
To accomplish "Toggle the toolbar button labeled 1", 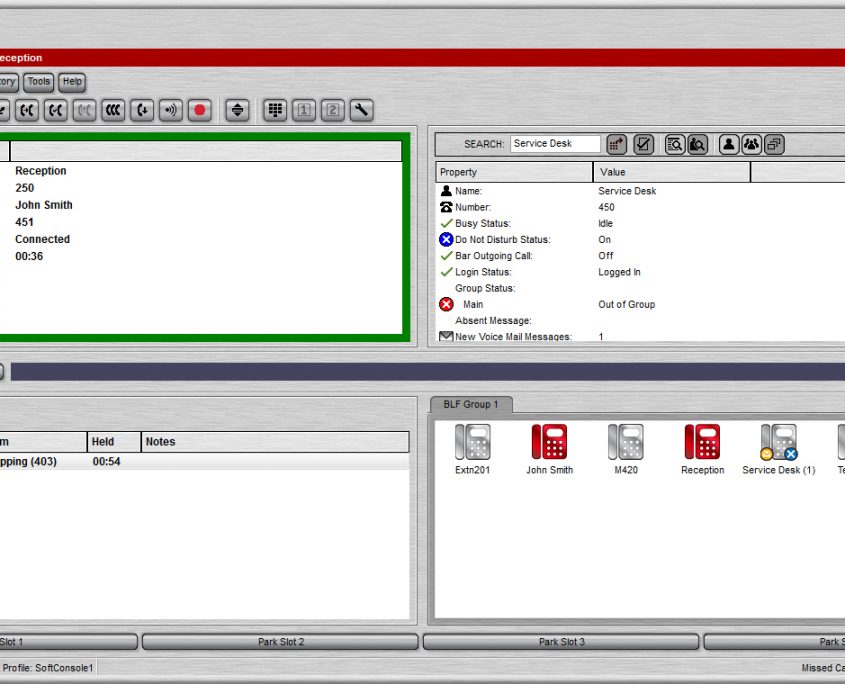I will (x=304, y=110).
